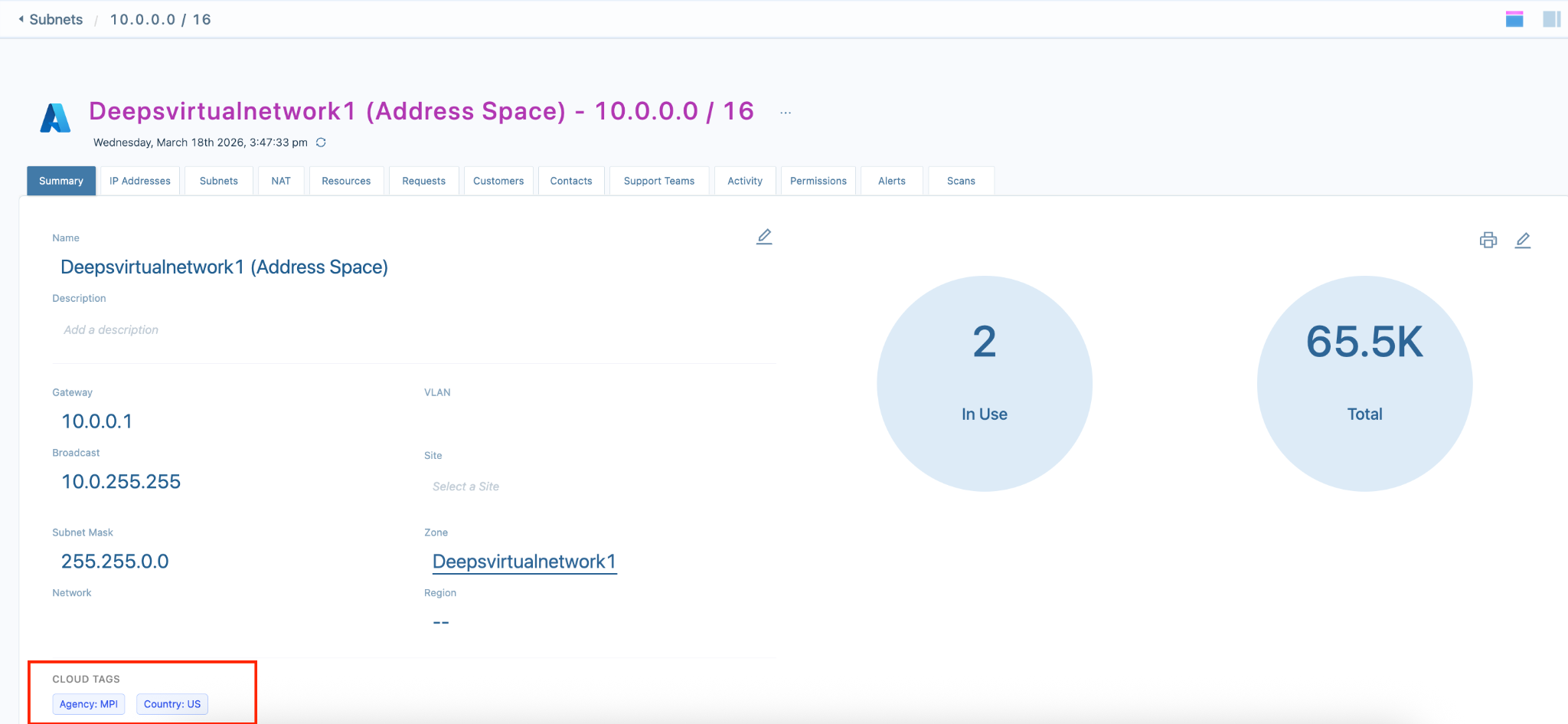Open the Requests tab
The height and width of the screenshot is (724, 1568).
[x=424, y=181]
